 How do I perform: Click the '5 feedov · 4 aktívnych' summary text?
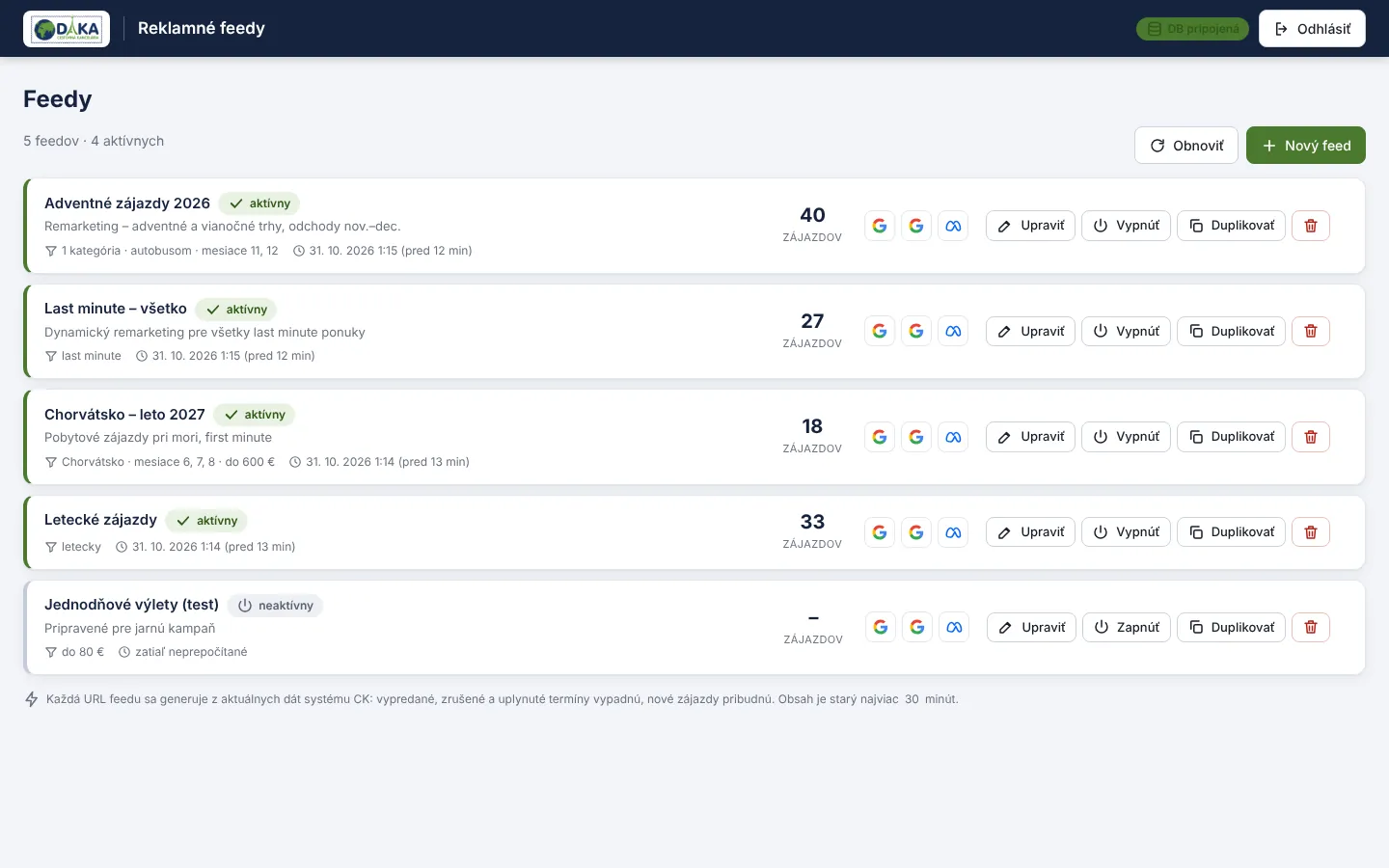pyautogui.click(x=94, y=141)
